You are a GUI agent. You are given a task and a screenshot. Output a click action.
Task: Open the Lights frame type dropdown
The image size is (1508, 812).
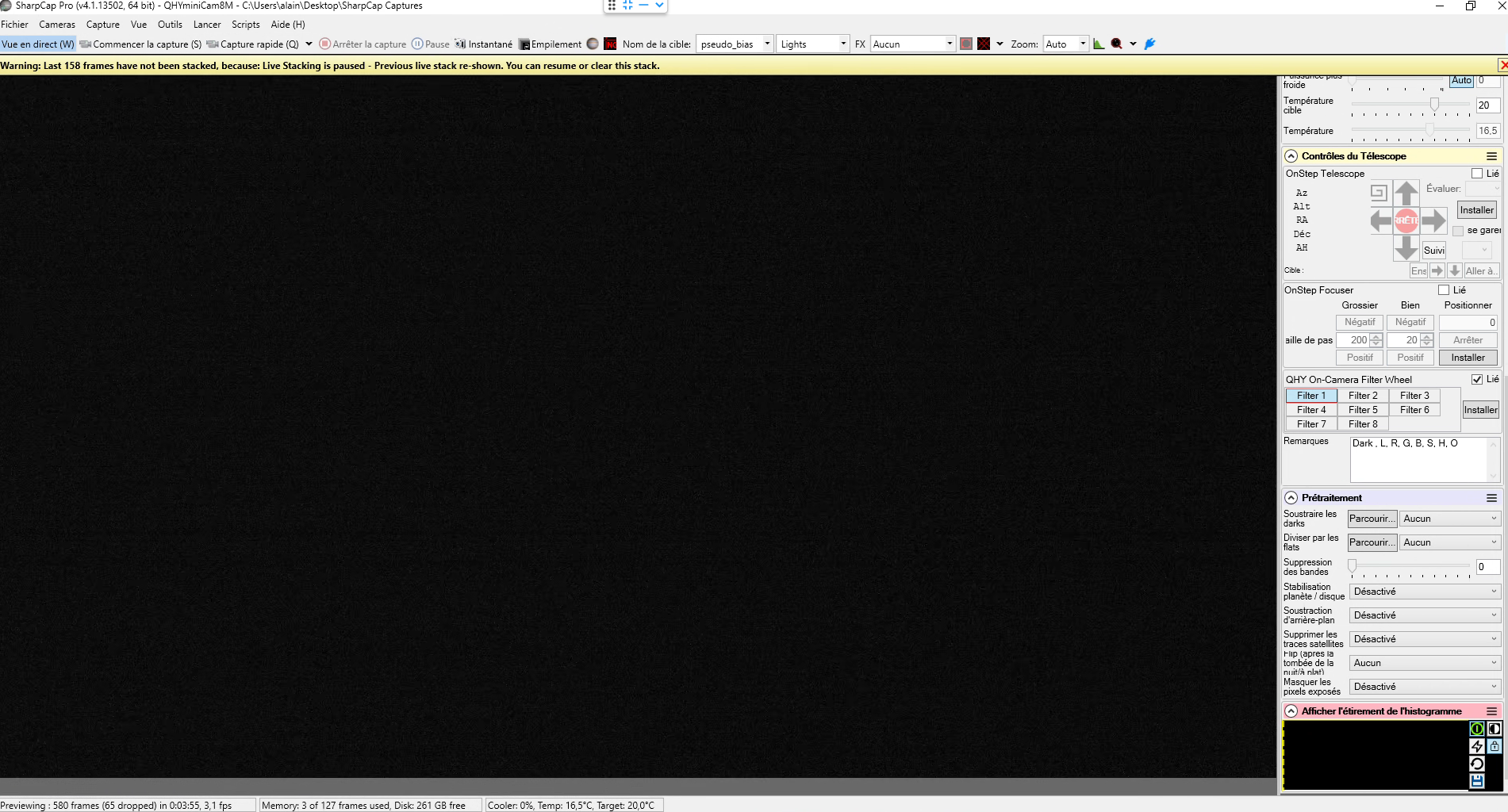pos(843,44)
